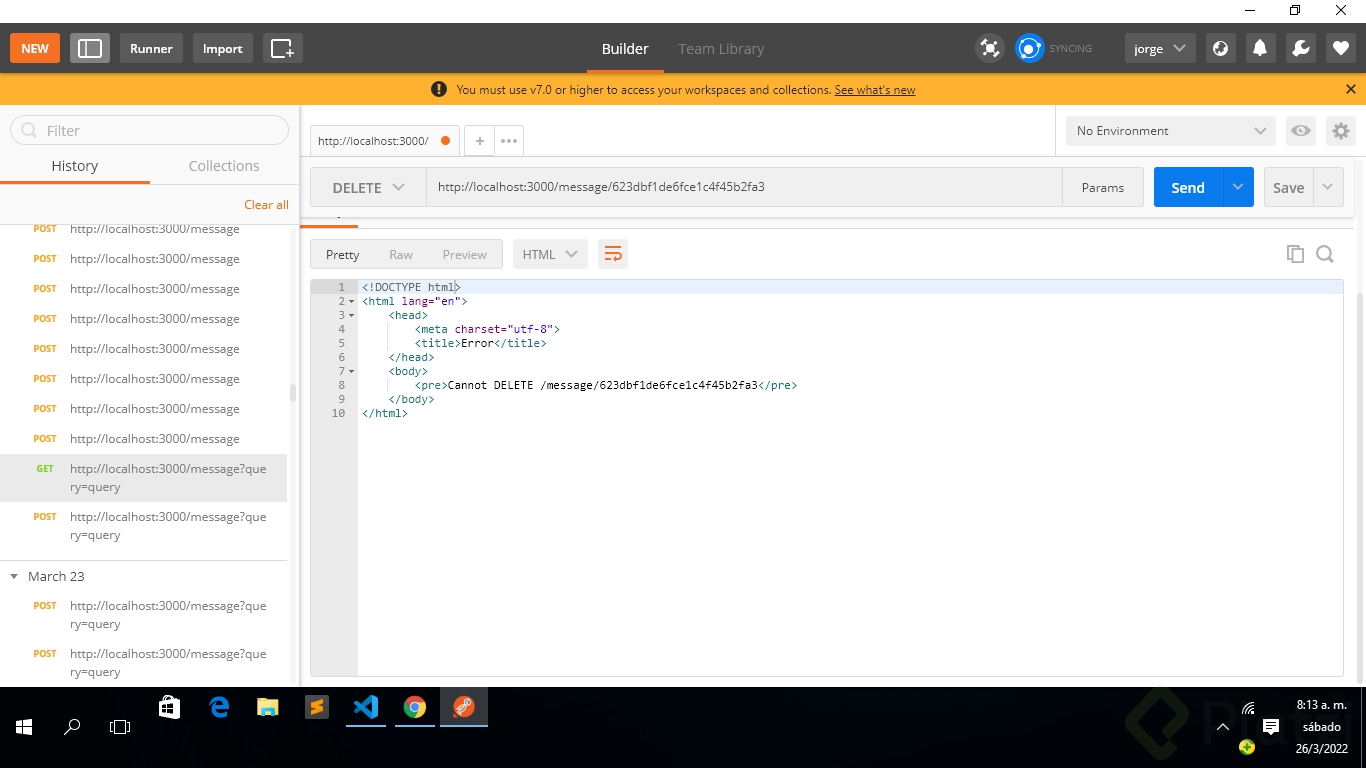Open Visual Studio Code in taskbar
The width and height of the screenshot is (1366, 768).
[x=365, y=707]
